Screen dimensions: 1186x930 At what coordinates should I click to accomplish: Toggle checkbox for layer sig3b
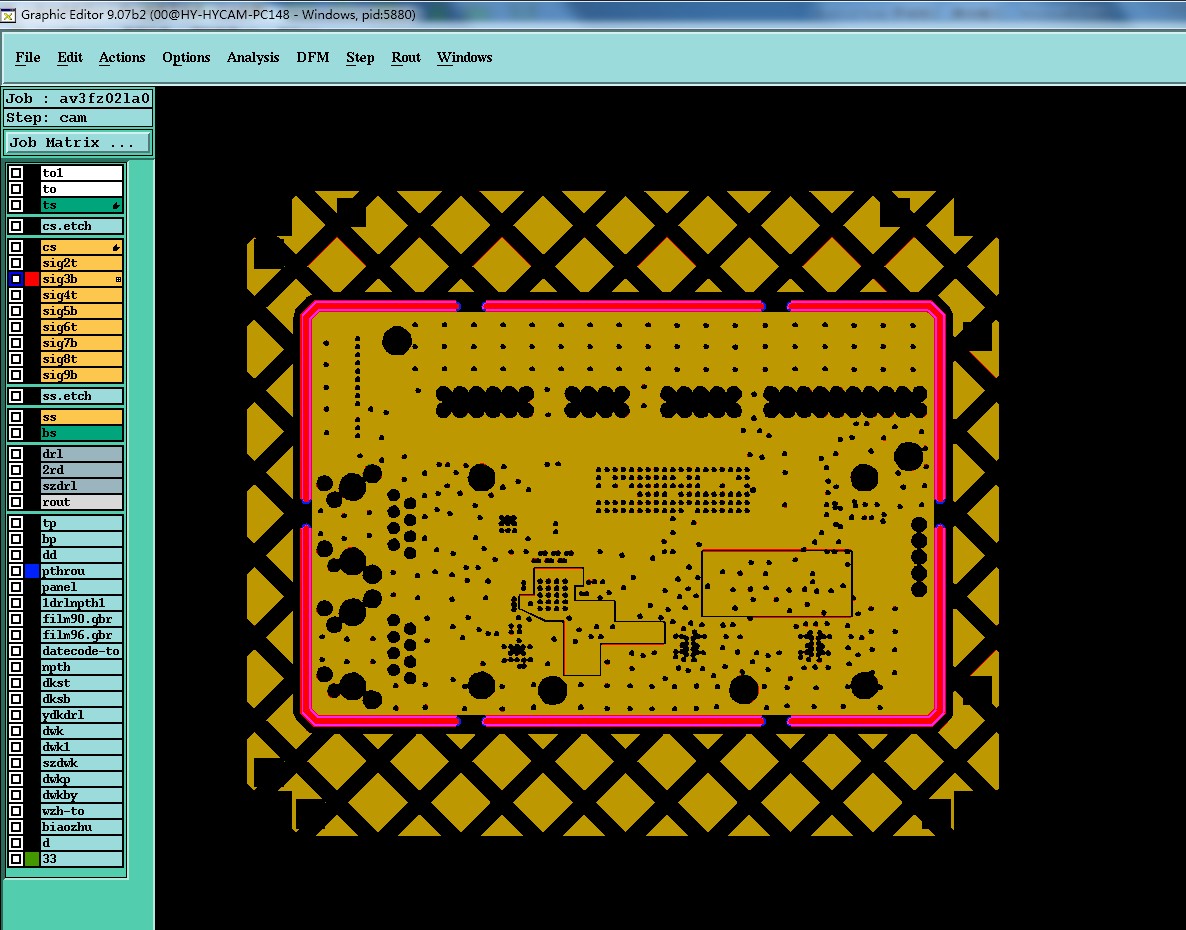pyautogui.click(x=16, y=279)
